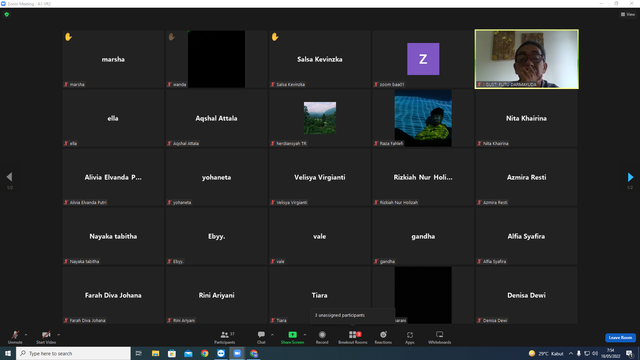
Task: Focus the 'Type here to search' taskbar box
Action: (73, 353)
